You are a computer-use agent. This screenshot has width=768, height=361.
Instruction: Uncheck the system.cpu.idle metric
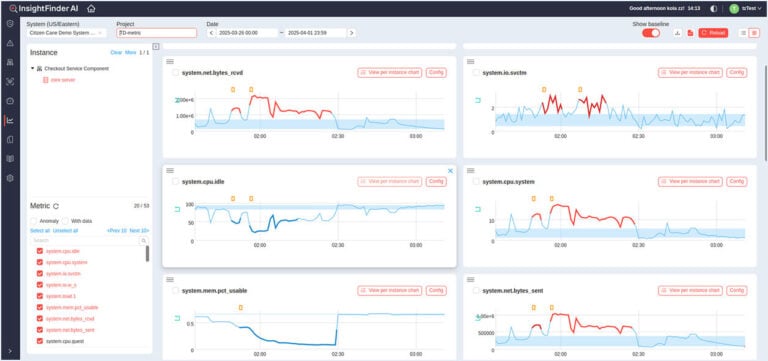pos(40,251)
